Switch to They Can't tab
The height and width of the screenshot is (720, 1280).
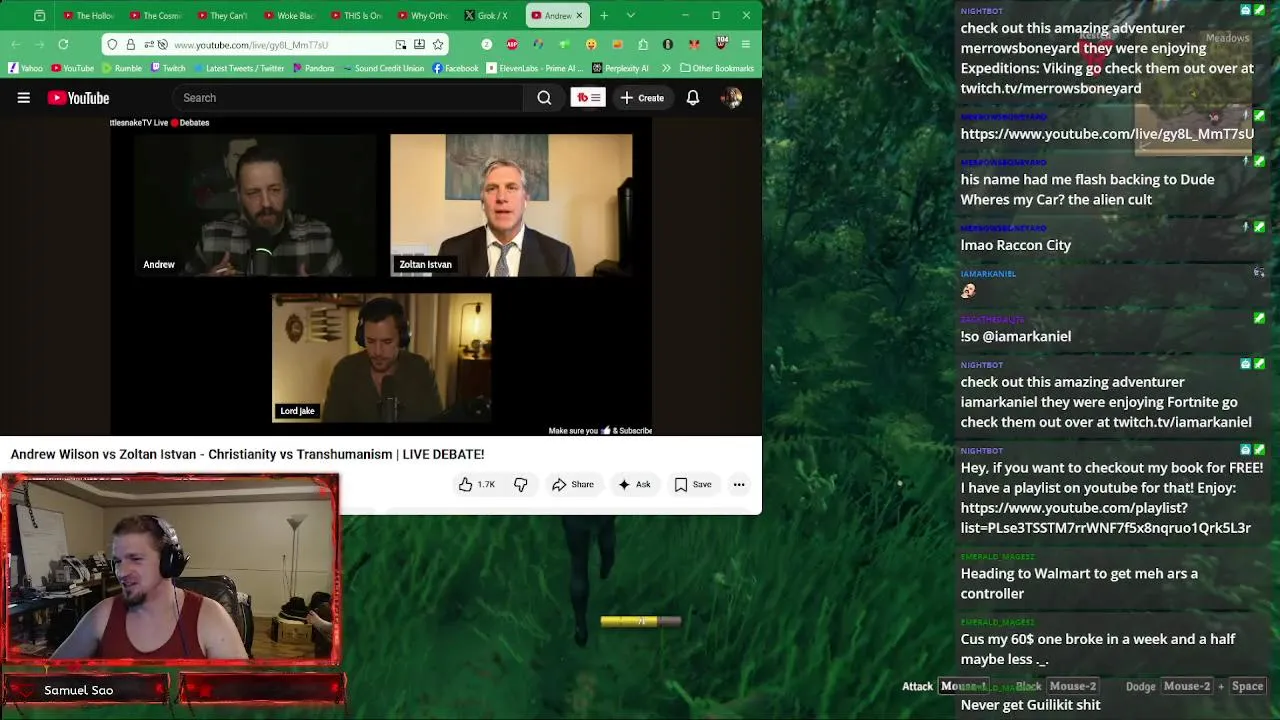tap(222, 15)
